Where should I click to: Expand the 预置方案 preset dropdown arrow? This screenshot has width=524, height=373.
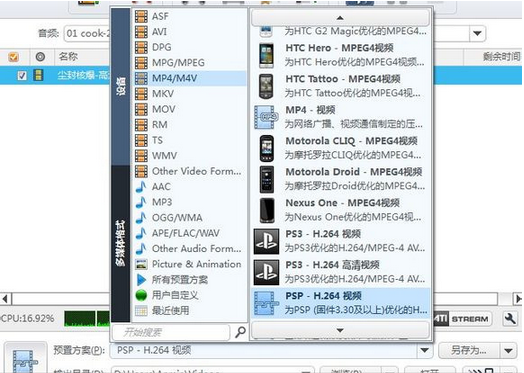pos(425,350)
